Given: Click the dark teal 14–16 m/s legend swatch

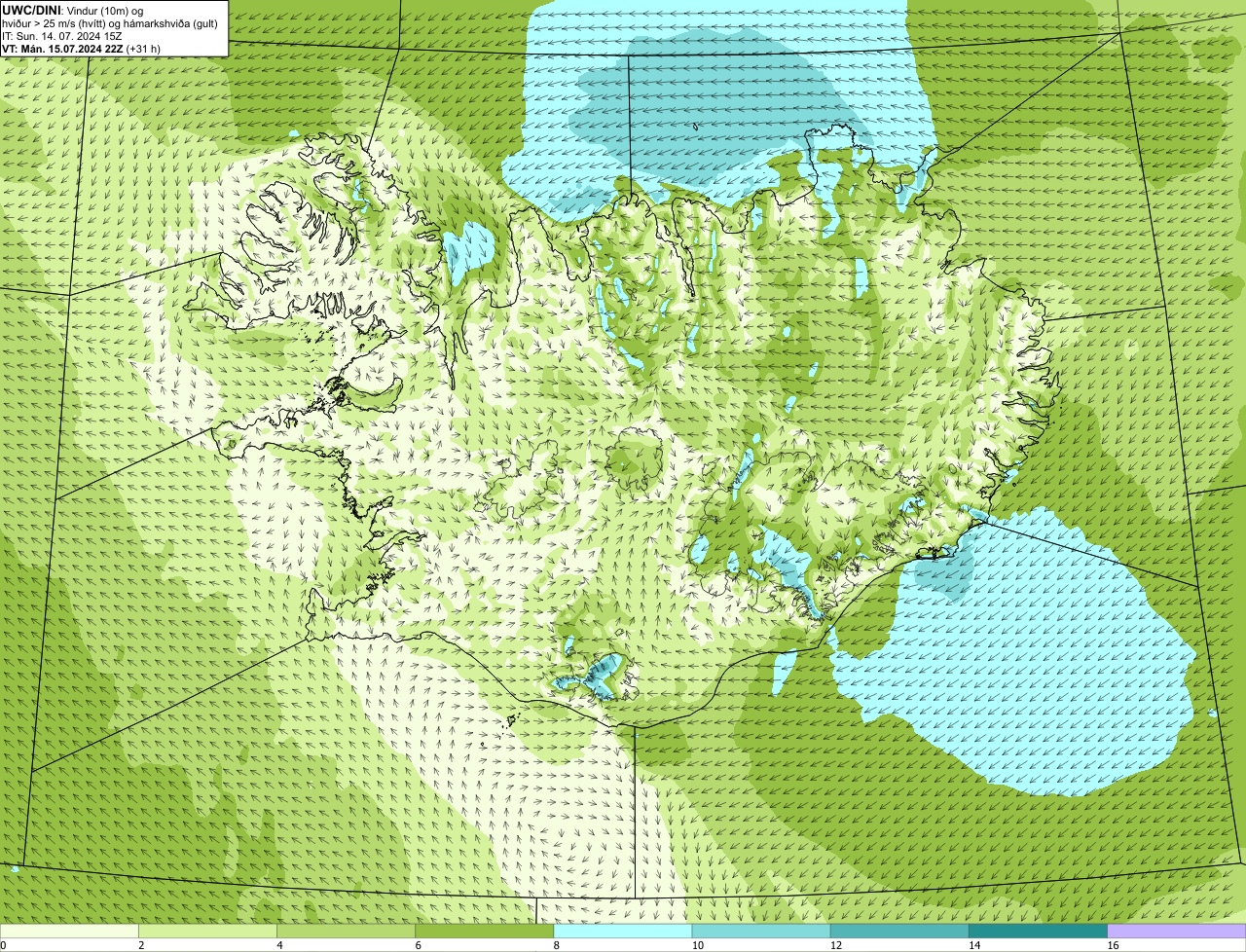Looking at the screenshot, I should [x=1039, y=931].
